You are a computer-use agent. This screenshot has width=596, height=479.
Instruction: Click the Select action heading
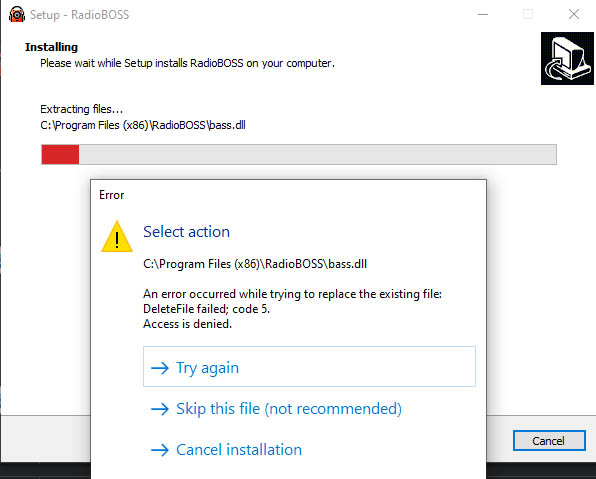coord(186,232)
